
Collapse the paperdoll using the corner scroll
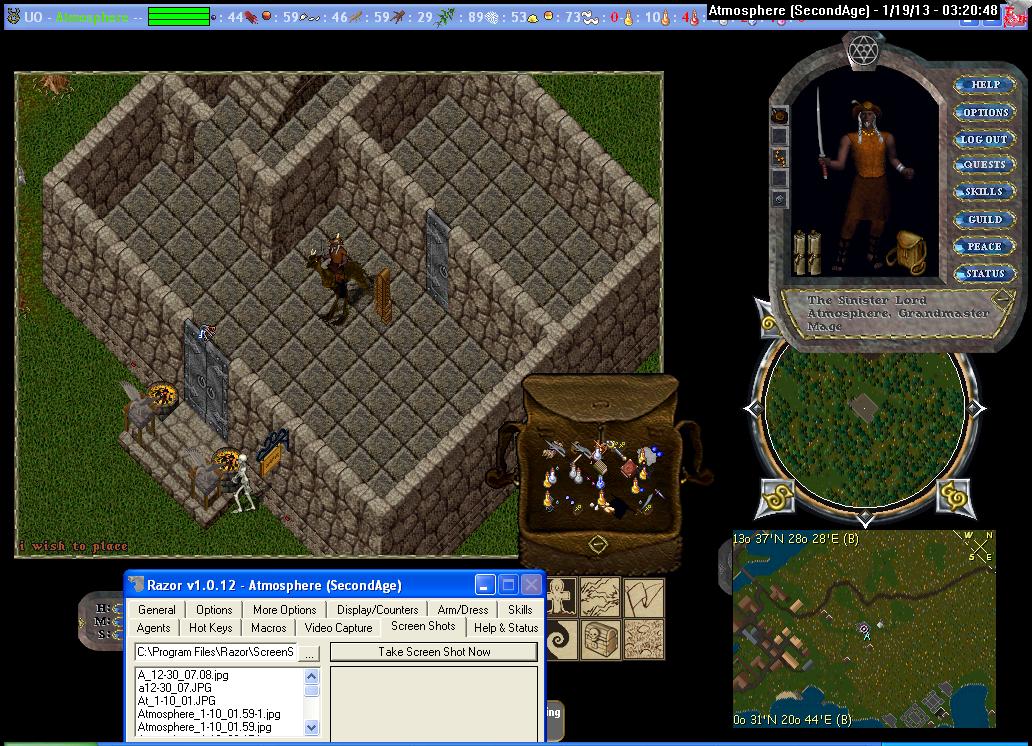[1003, 297]
